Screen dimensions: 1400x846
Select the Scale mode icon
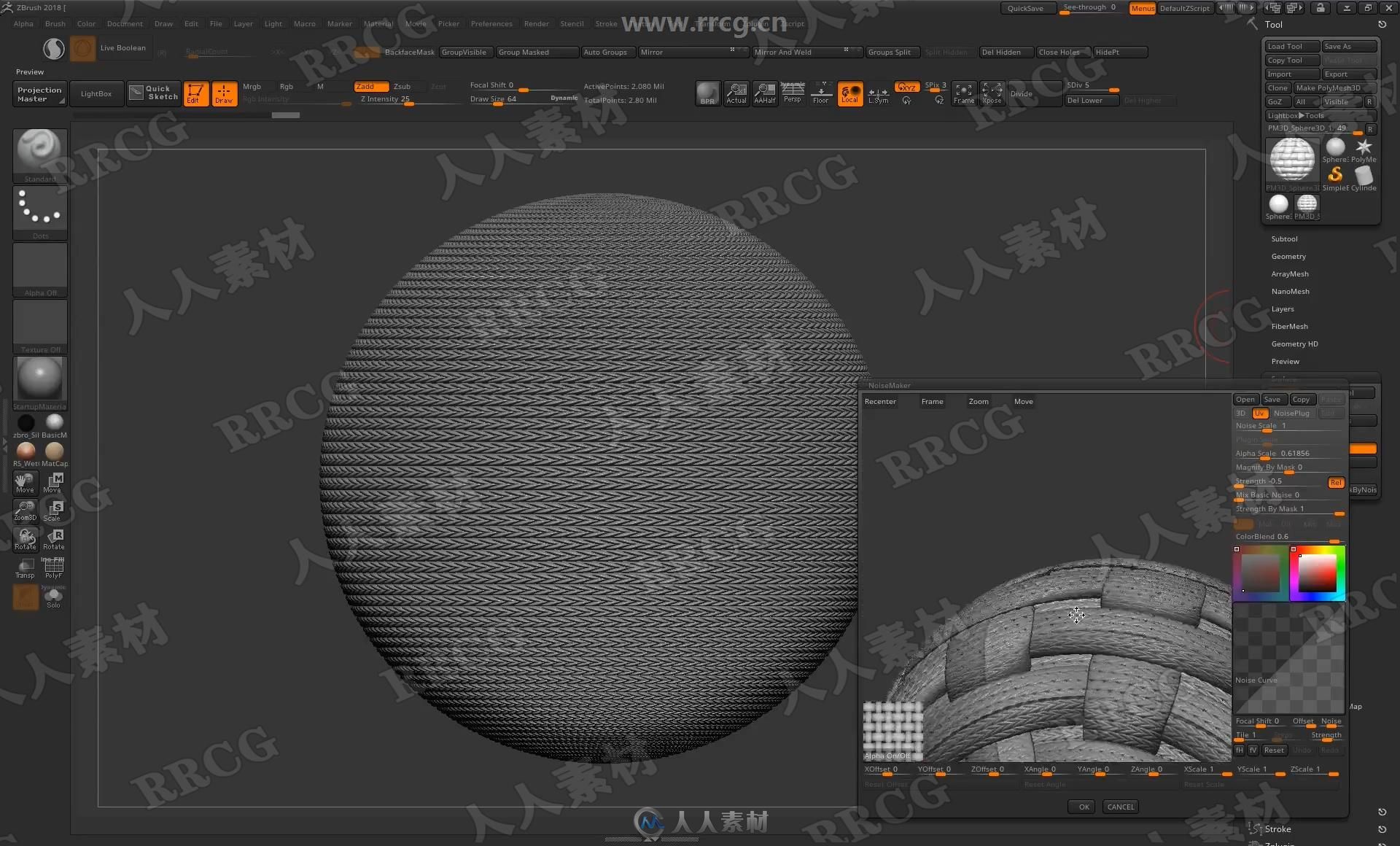tap(54, 511)
